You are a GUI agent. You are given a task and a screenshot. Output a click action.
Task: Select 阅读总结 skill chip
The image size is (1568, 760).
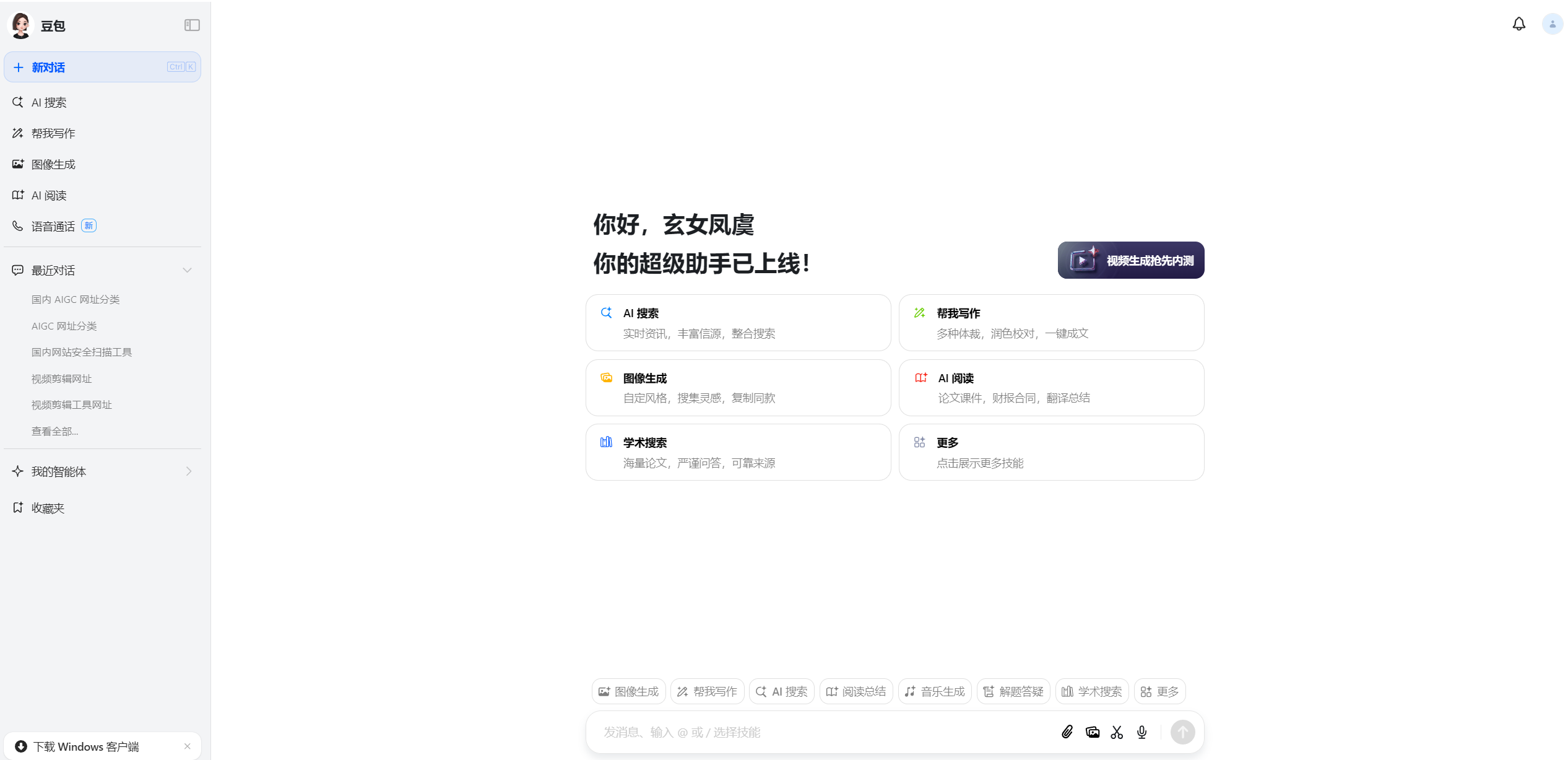click(856, 691)
